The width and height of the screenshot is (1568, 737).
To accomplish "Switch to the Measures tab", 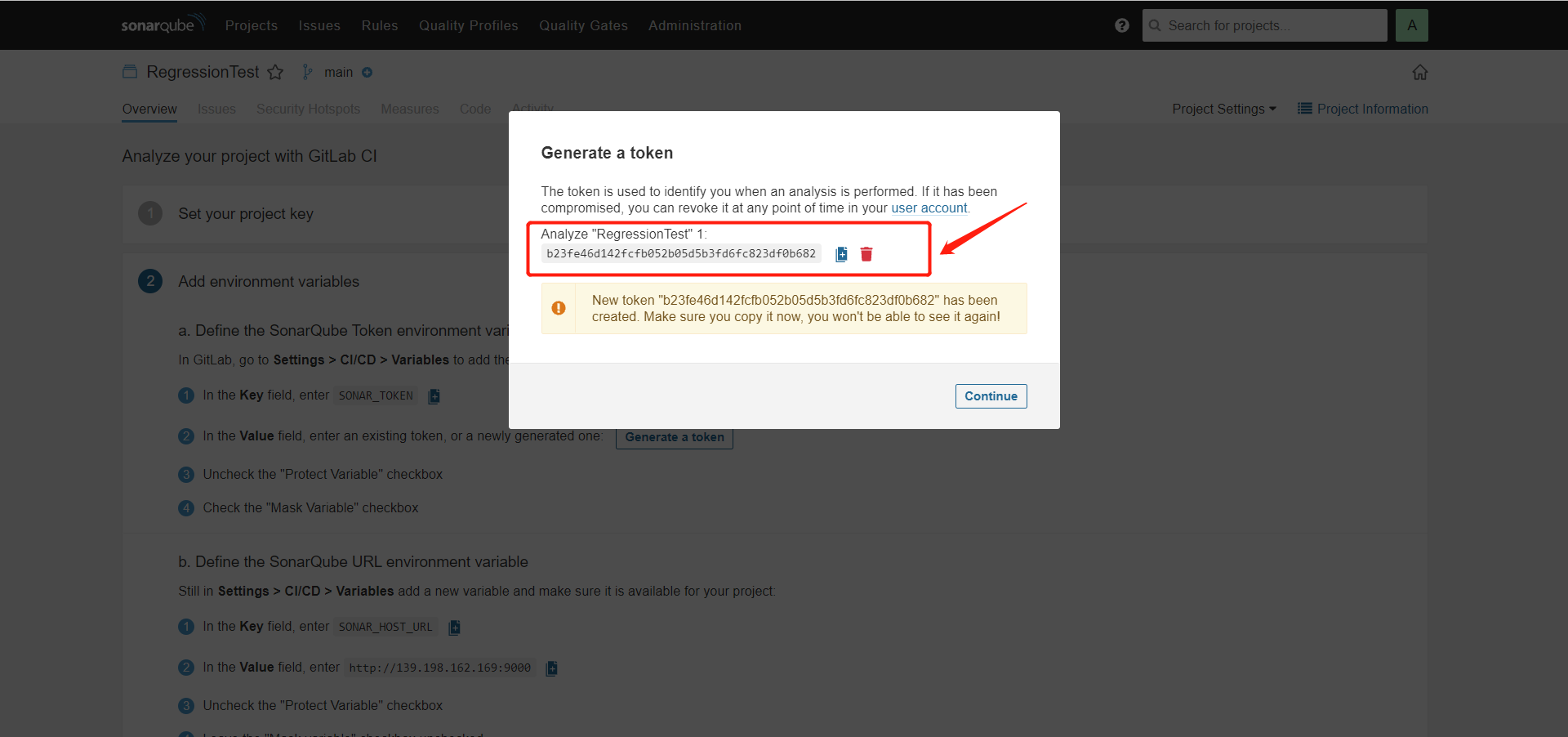I will pos(409,109).
